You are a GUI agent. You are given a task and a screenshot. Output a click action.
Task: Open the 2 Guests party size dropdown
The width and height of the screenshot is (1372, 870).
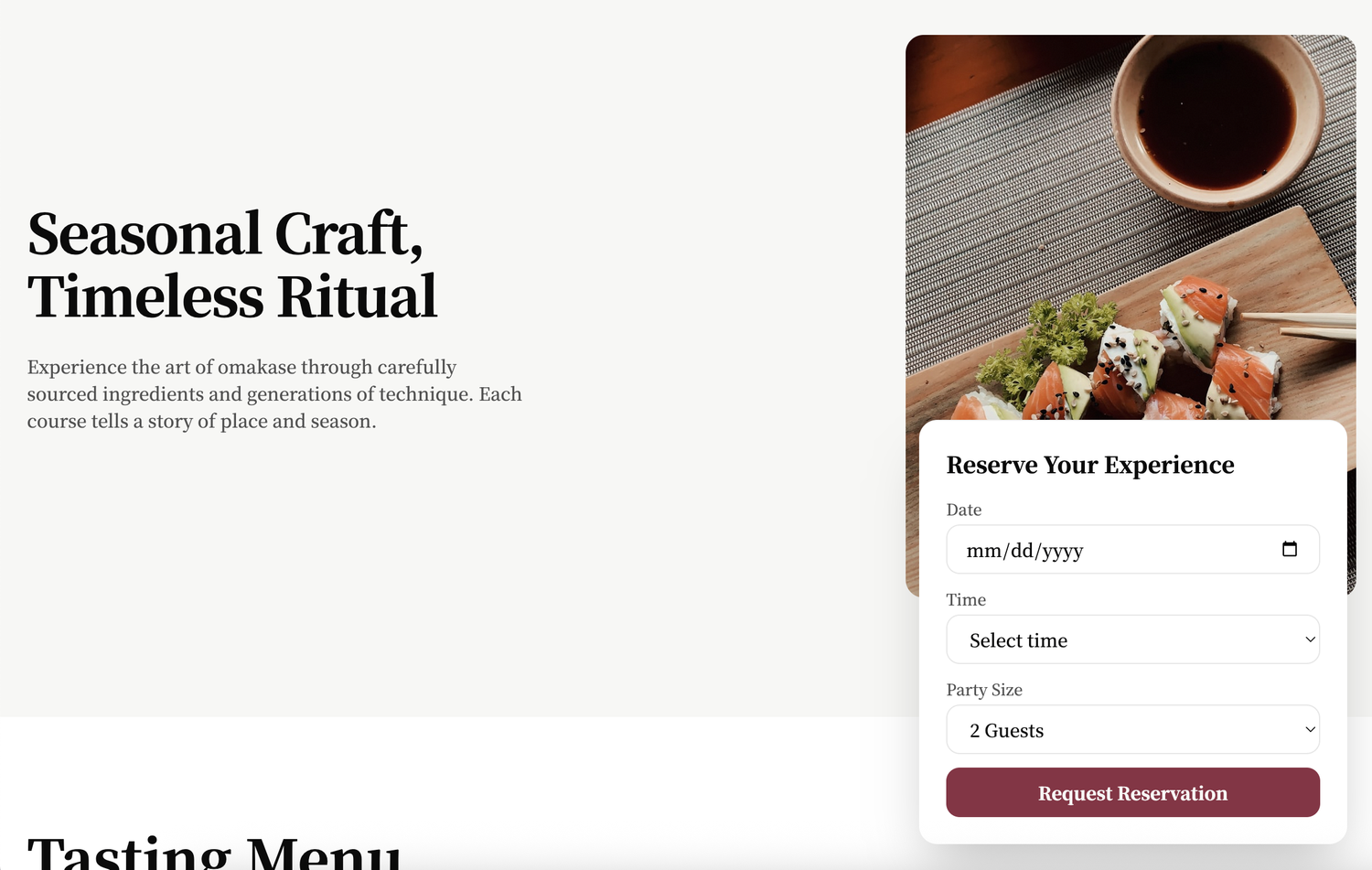coord(1132,729)
